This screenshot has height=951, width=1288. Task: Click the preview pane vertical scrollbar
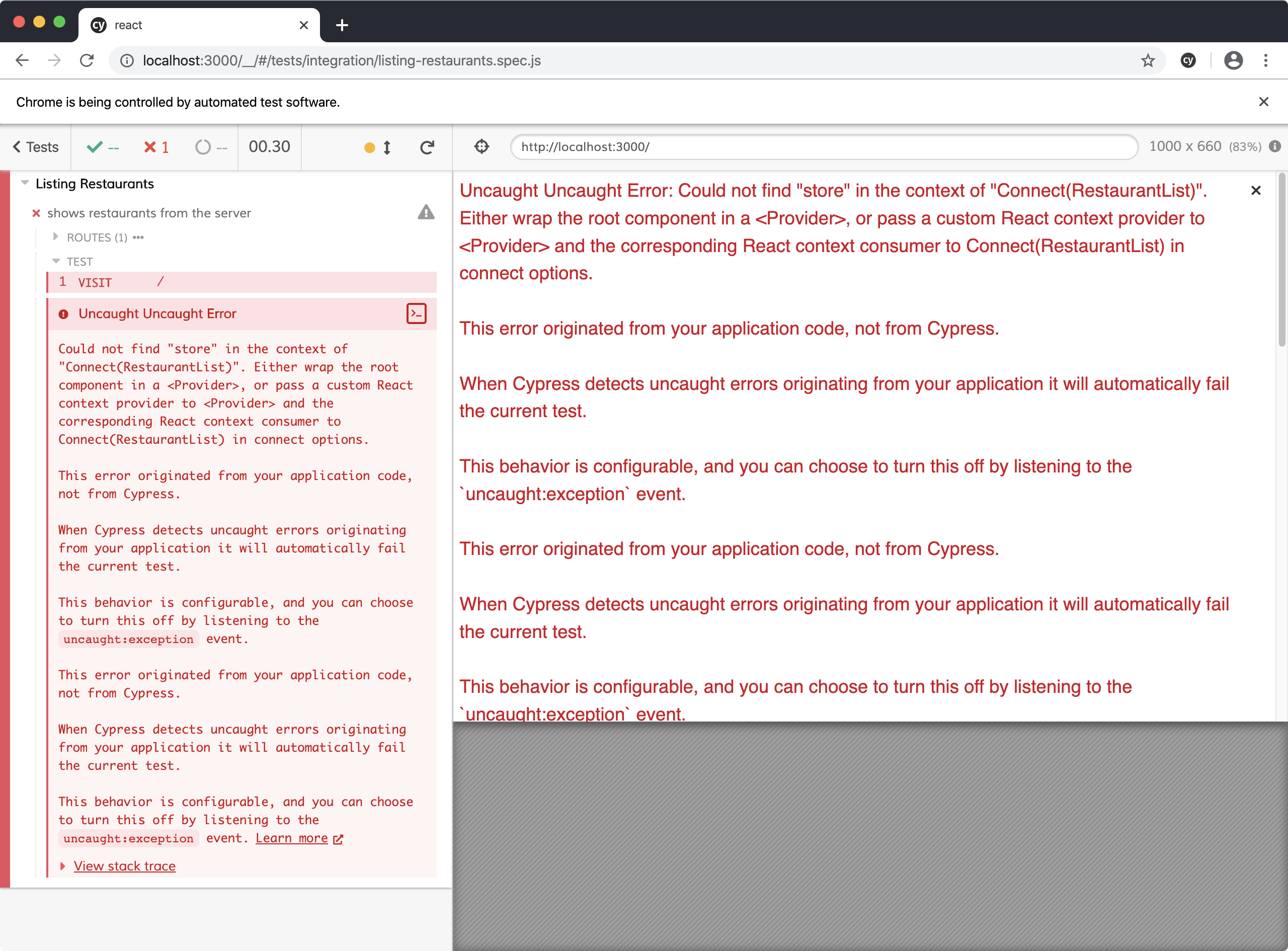[x=1281, y=259]
